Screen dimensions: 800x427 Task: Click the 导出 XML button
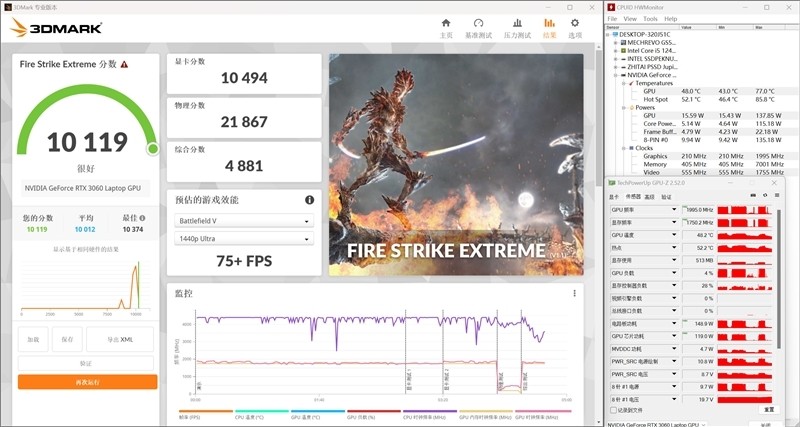point(120,339)
